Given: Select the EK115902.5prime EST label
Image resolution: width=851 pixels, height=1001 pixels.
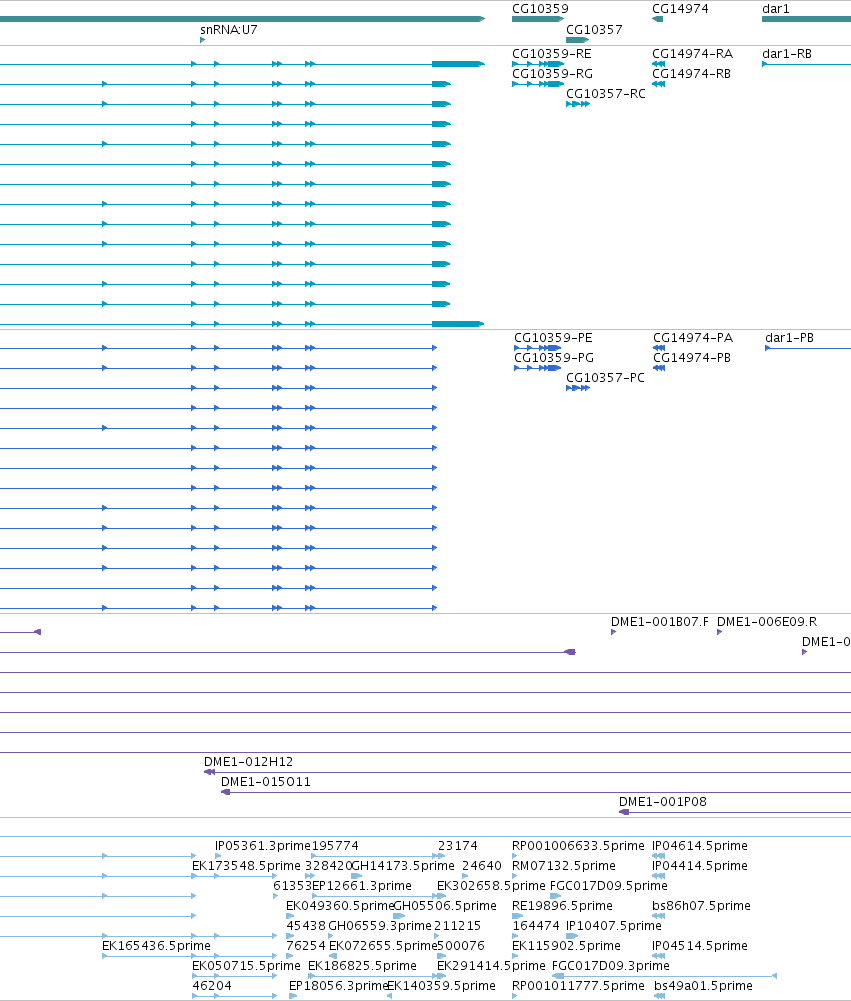Looking at the screenshot, I should click(566, 945).
